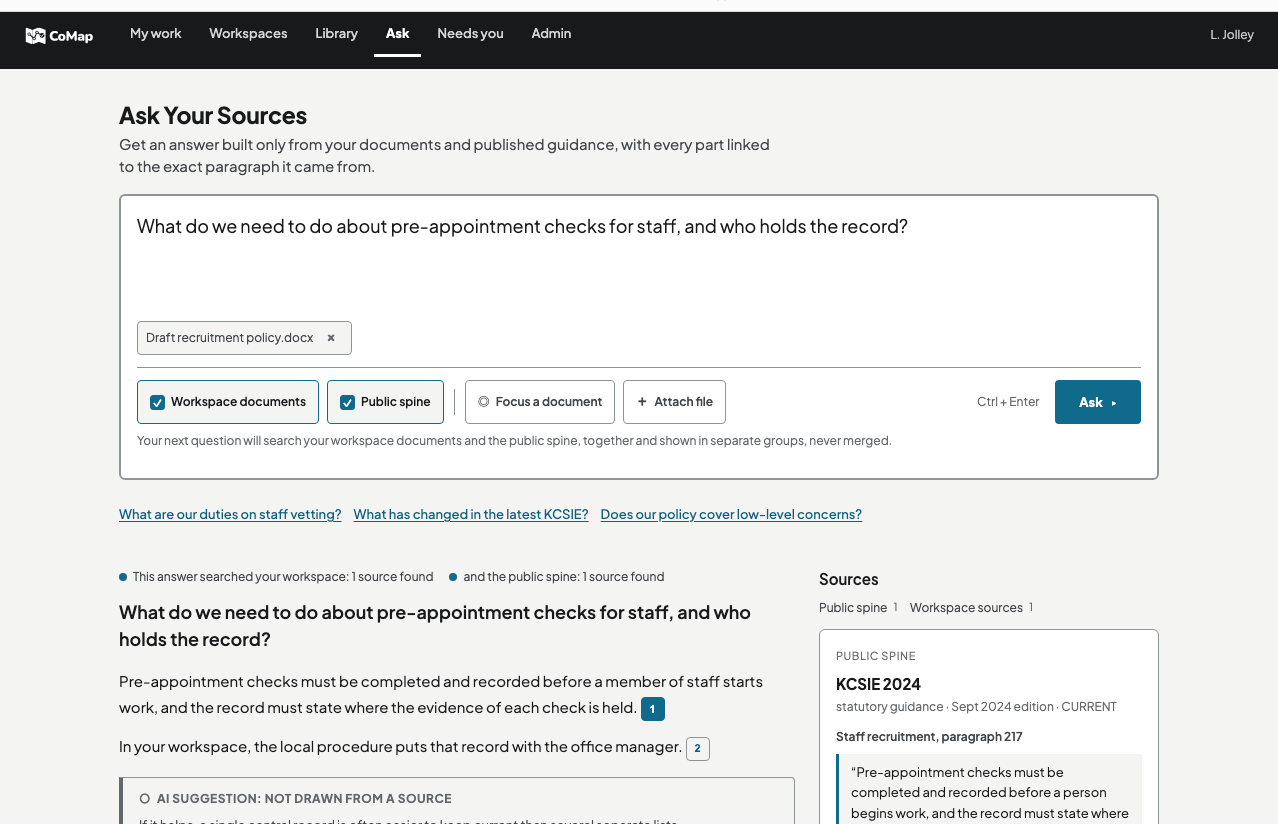The height and width of the screenshot is (824, 1278).
Task: Submit the question with the Ask button
Action: pos(1098,402)
